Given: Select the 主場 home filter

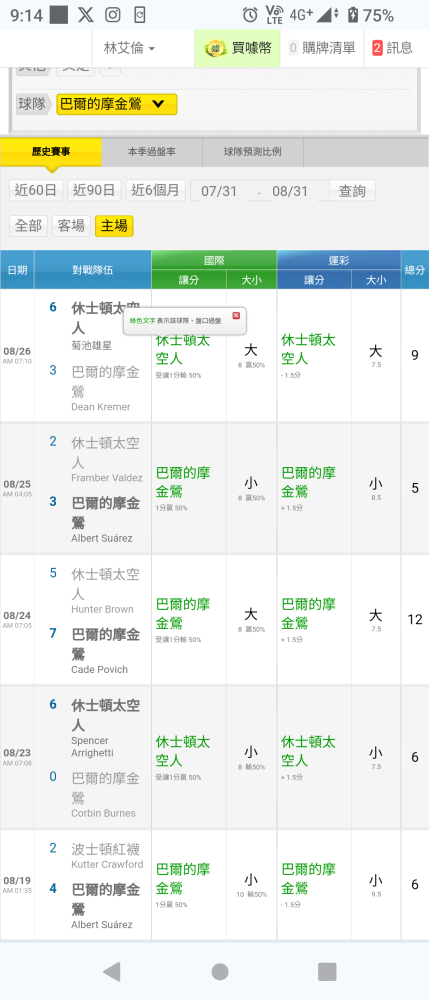Looking at the screenshot, I should point(114,226).
